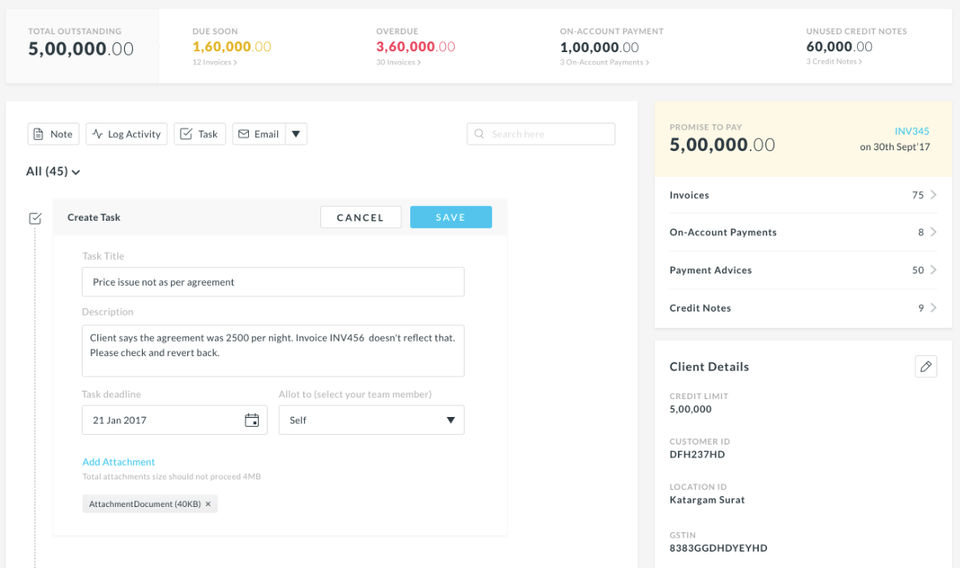Save the new task
Screen dimensions: 960x568
coord(451,217)
